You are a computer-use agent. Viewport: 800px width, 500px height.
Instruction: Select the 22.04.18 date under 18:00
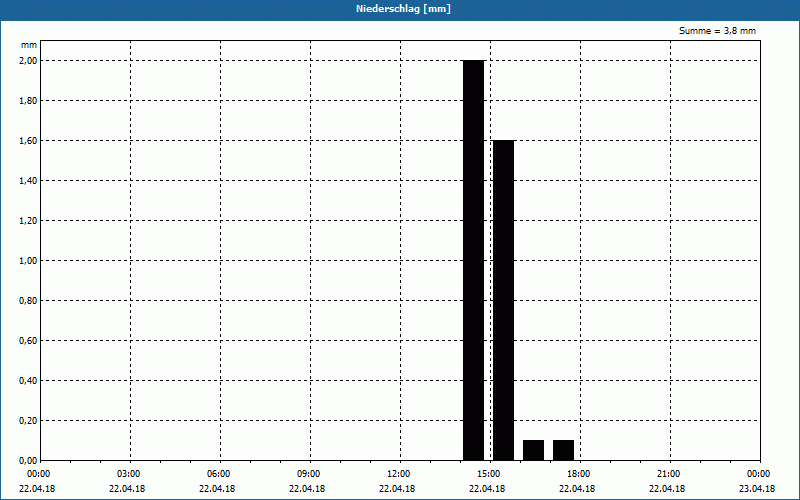(577, 489)
